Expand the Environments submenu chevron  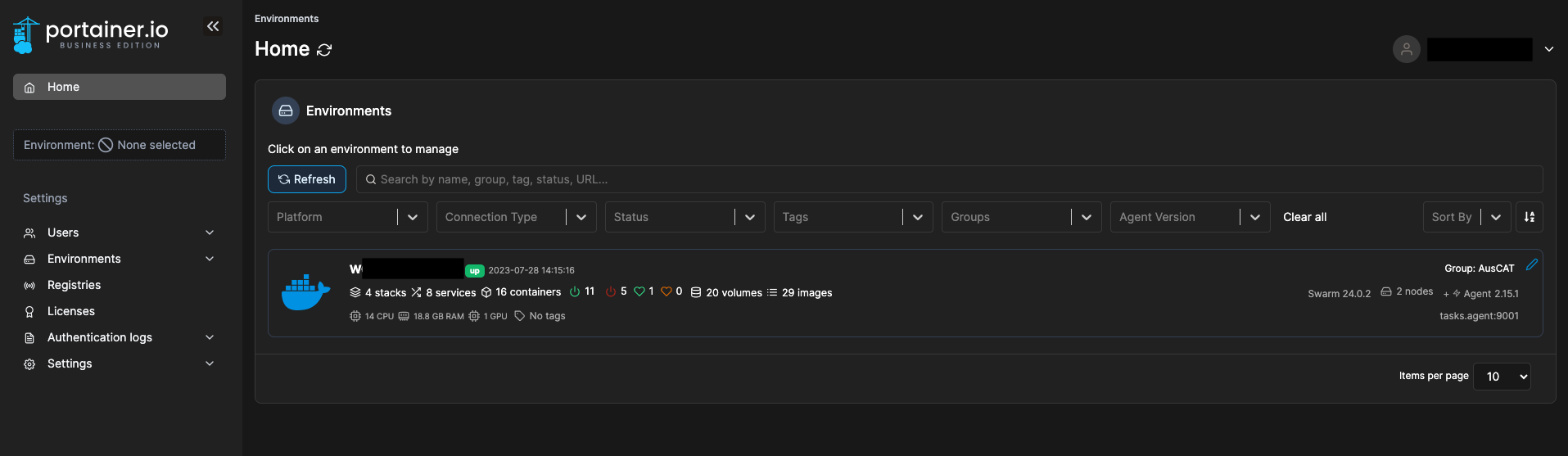tap(210, 259)
